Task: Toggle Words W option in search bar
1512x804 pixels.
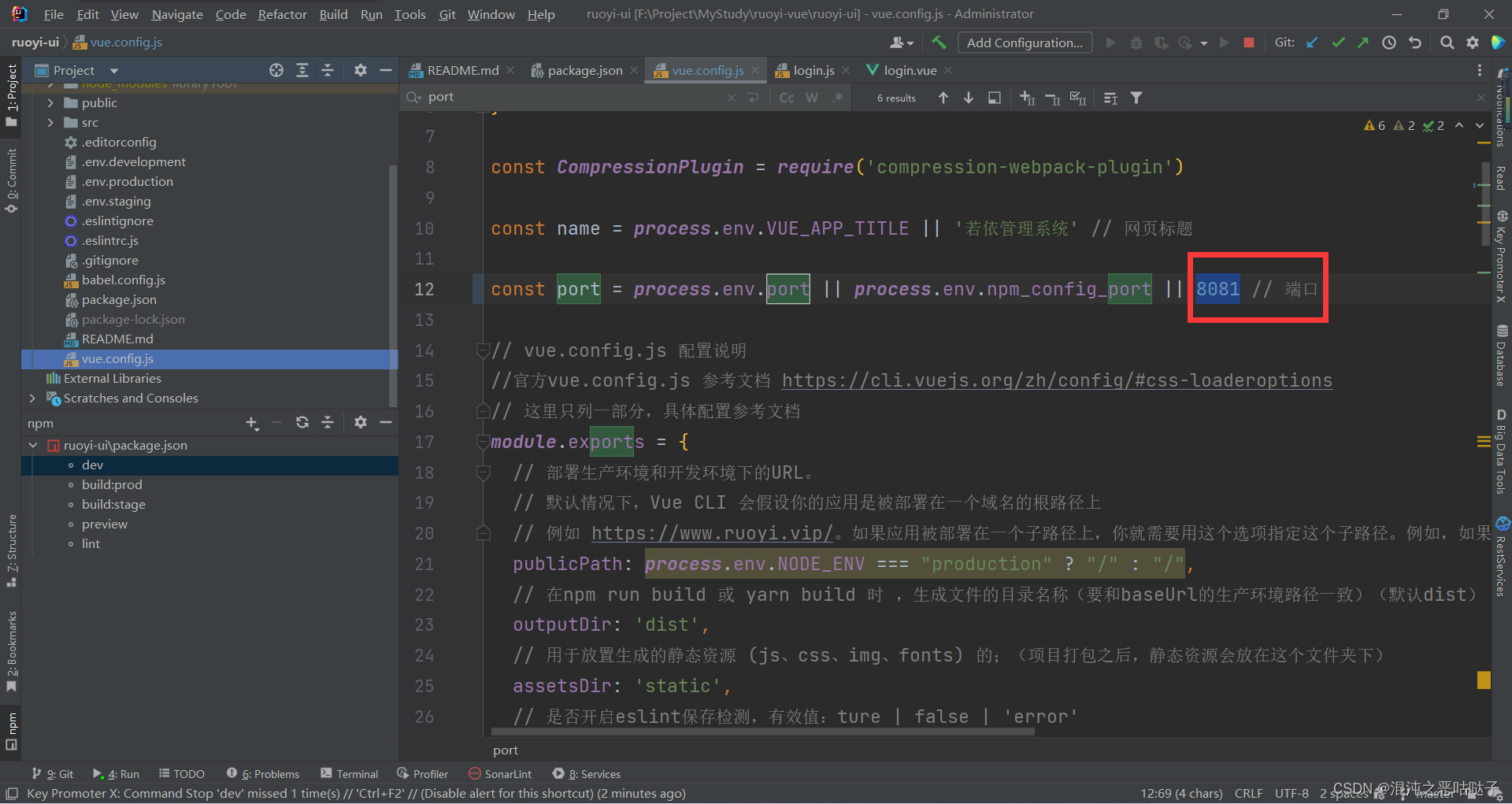Action: point(812,98)
